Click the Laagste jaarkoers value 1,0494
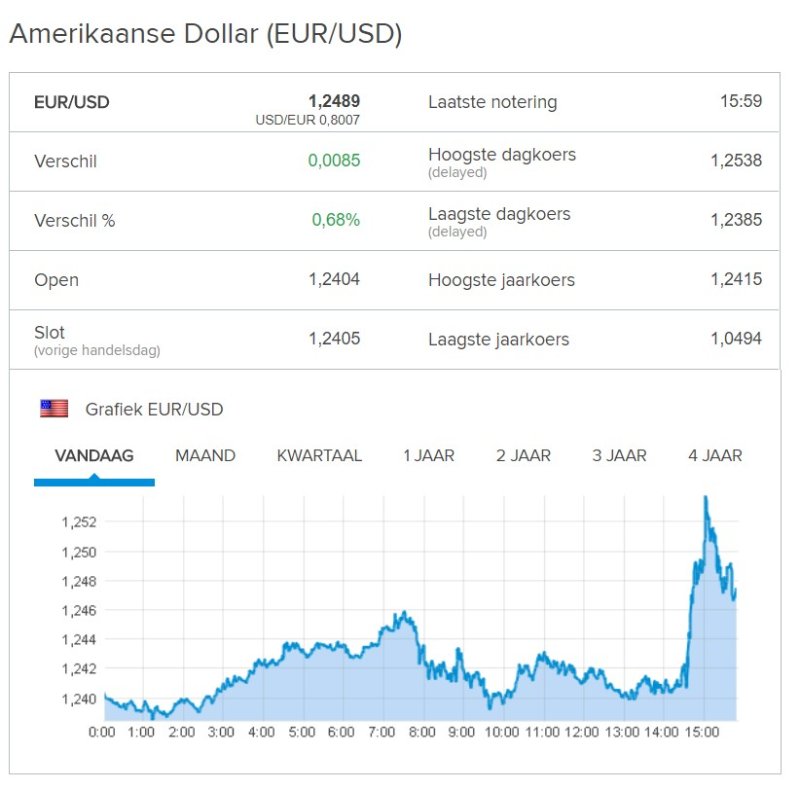Screen dimensions: 800x790 [736, 339]
